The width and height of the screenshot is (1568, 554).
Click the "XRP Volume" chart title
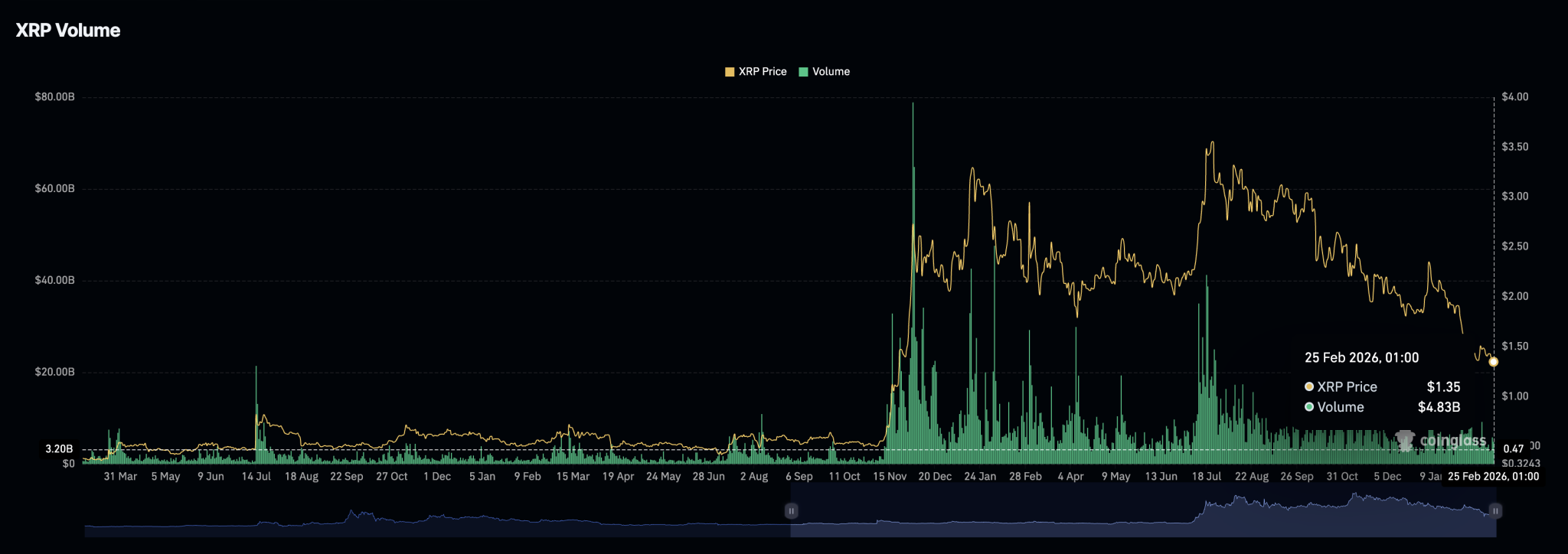click(68, 31)
